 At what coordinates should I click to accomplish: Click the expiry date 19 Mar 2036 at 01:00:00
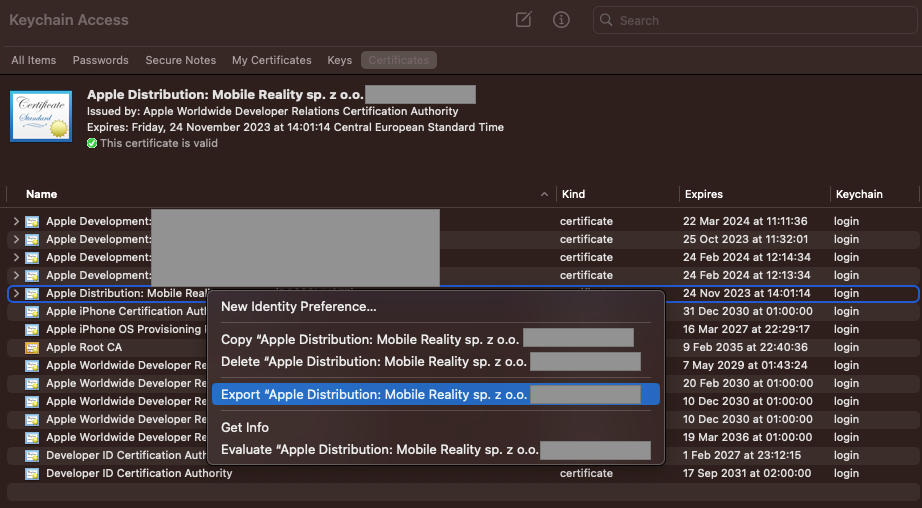click(x=747, y=437)
